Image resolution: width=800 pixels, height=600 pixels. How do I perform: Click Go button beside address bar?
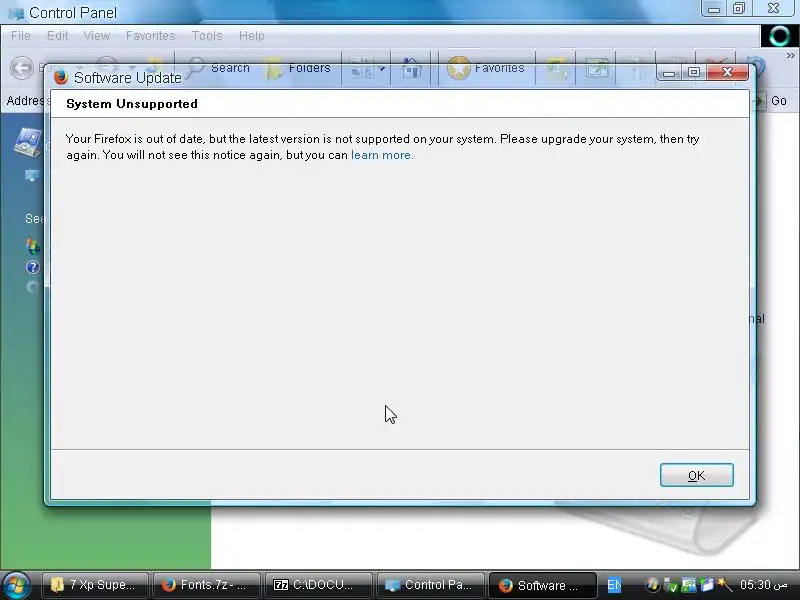coord(771,101)
